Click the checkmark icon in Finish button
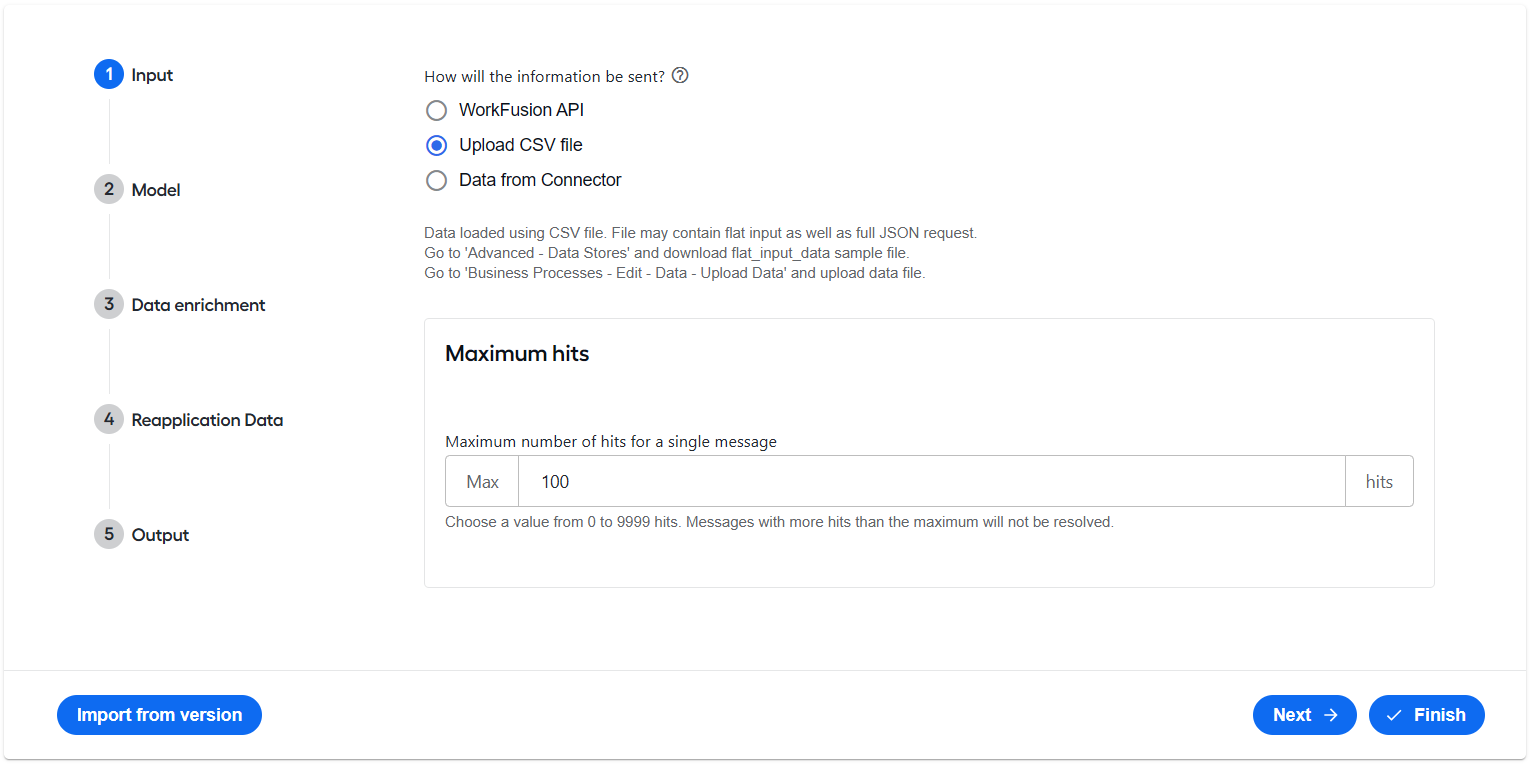The image size is (1530, 764). tap(1394, 715)
